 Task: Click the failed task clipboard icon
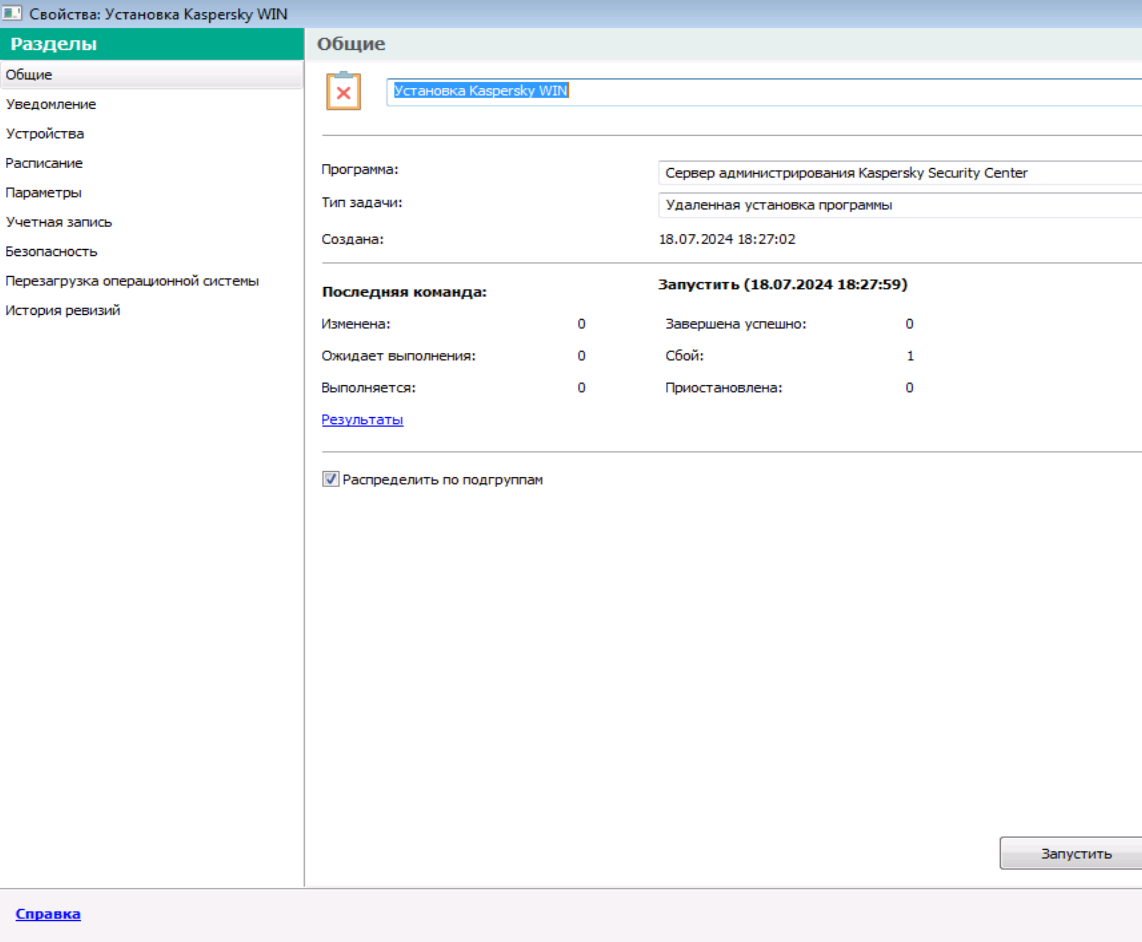[x=343, y=91]
